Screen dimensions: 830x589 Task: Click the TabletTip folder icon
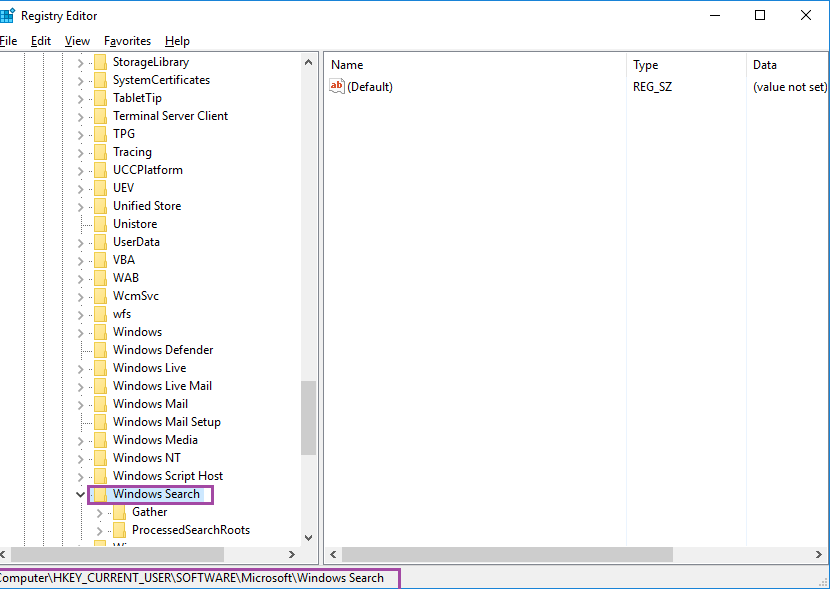tap(100, 98)
